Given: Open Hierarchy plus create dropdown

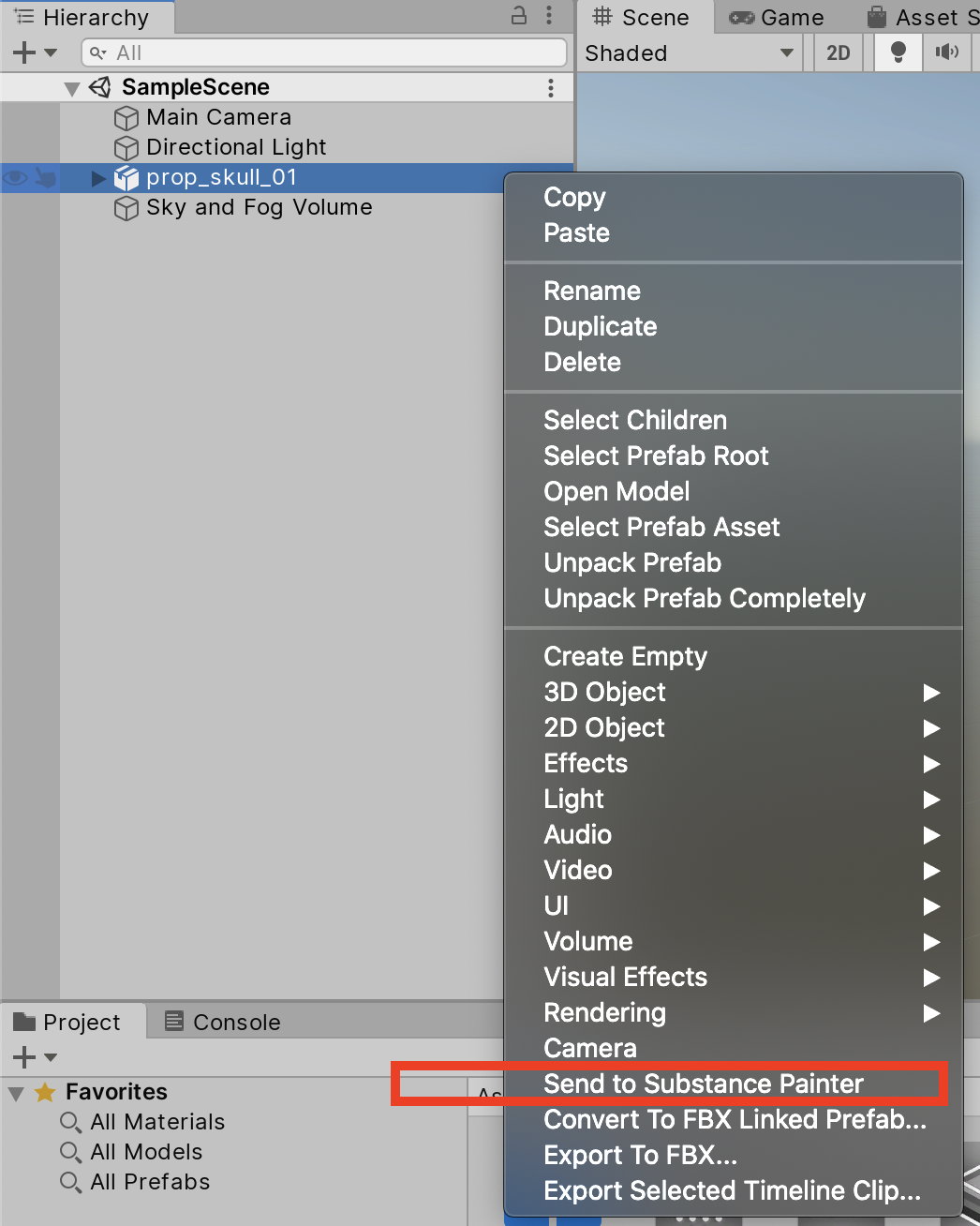Looking at the screenshot, I should (35, 53).
